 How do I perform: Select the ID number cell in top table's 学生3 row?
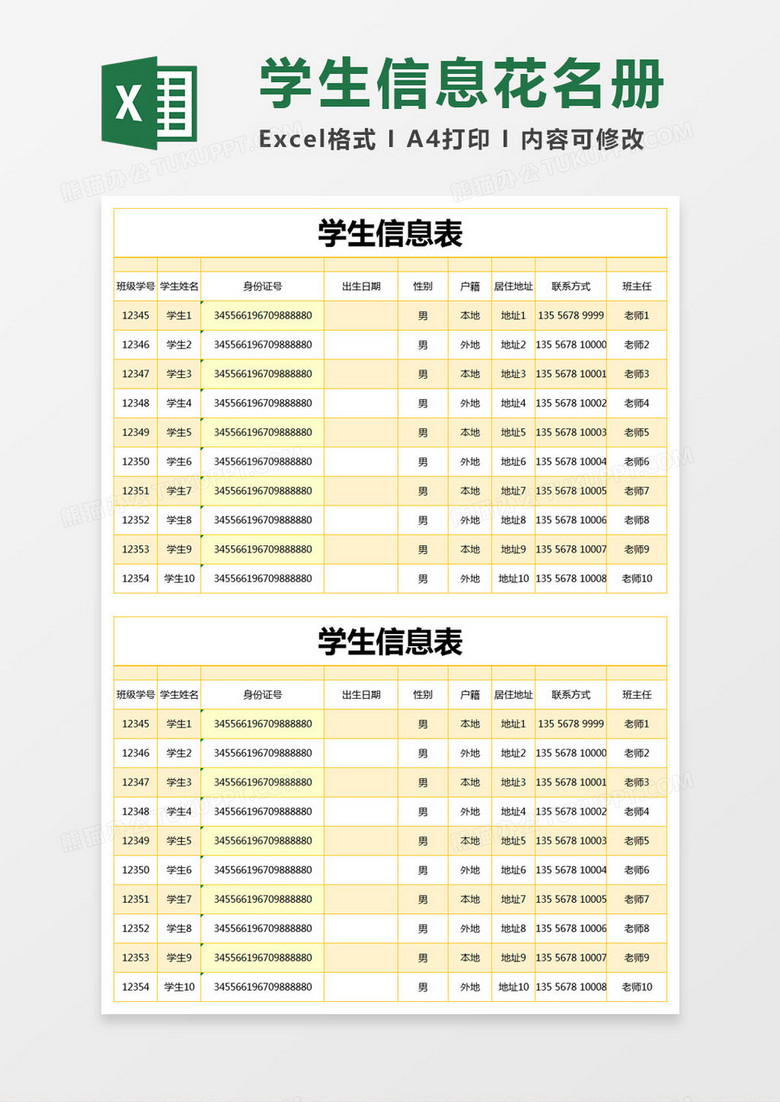pyautogui.click(x=263, y=374)
